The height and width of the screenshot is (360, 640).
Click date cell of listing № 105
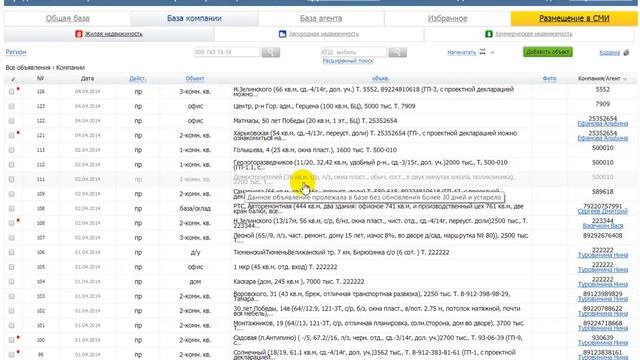pos(87,267)
